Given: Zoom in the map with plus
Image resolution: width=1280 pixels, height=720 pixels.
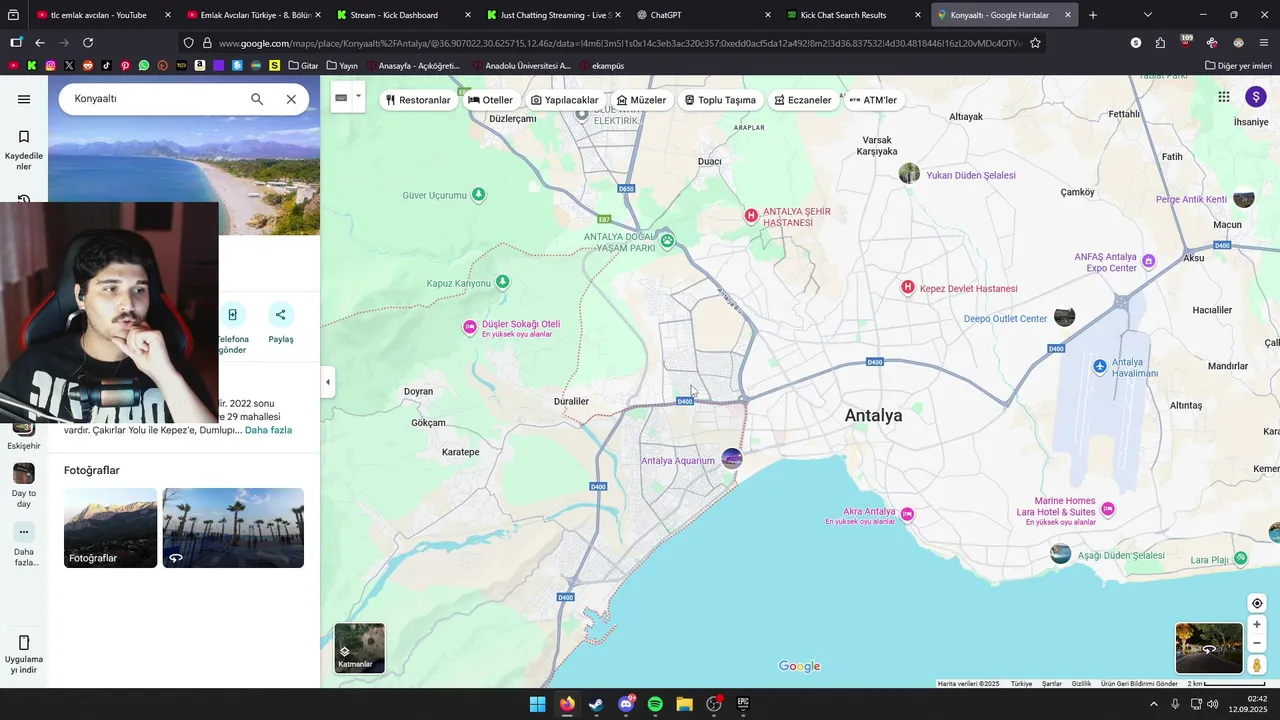Looking at the screenshot, I should [1257, 625].
